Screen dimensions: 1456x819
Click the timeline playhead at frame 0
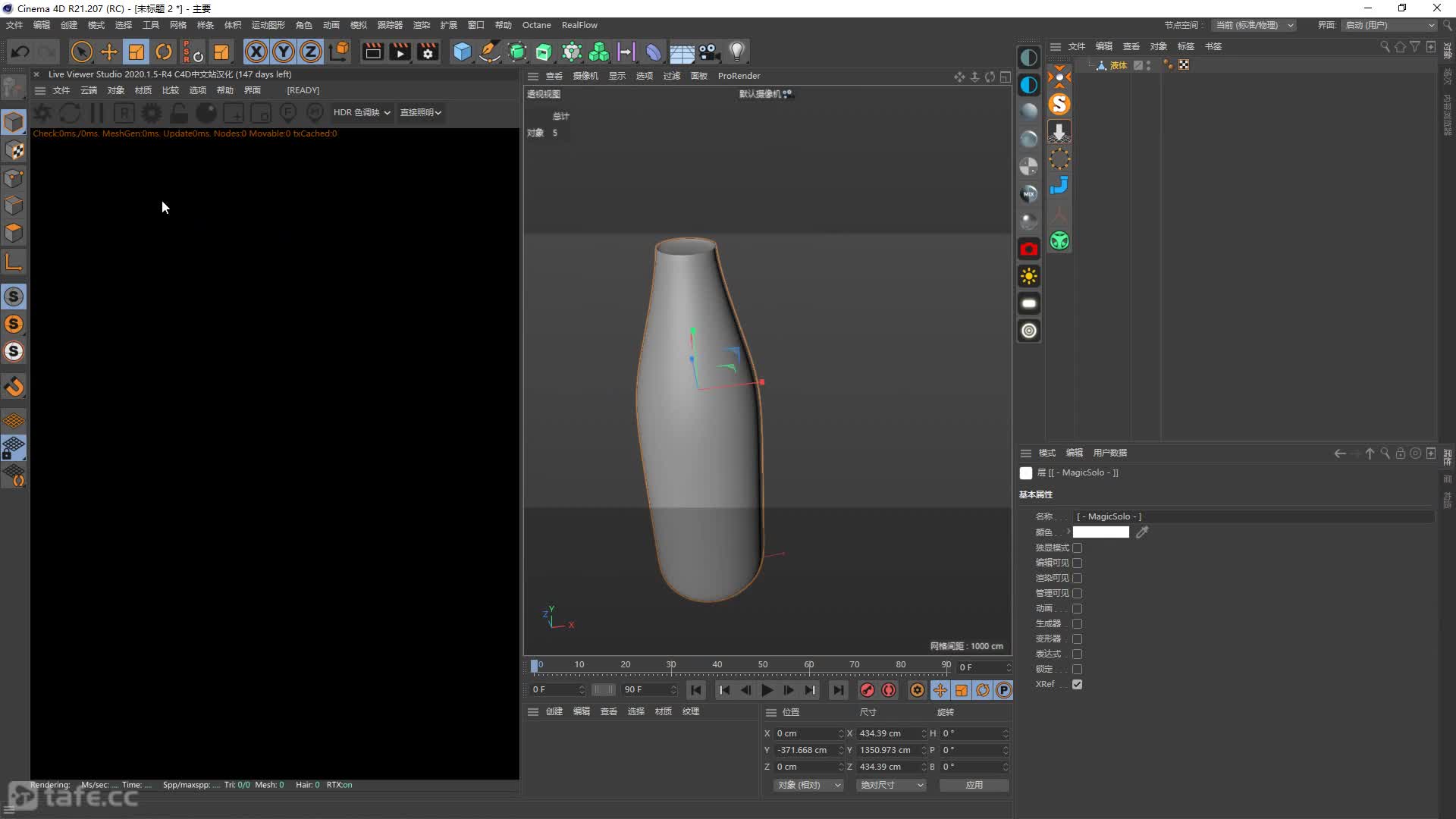point(535,665)
